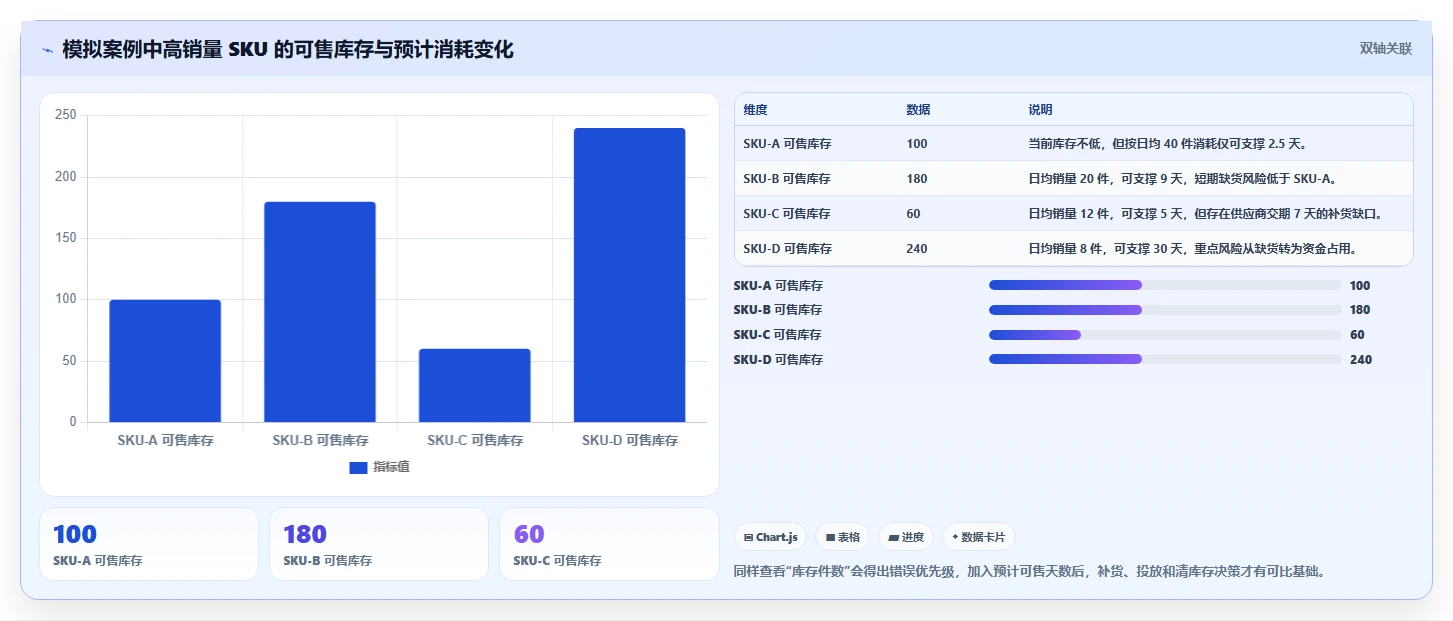
Task: Toggle the 指标值 legend color box
Action: pos(358,467)
